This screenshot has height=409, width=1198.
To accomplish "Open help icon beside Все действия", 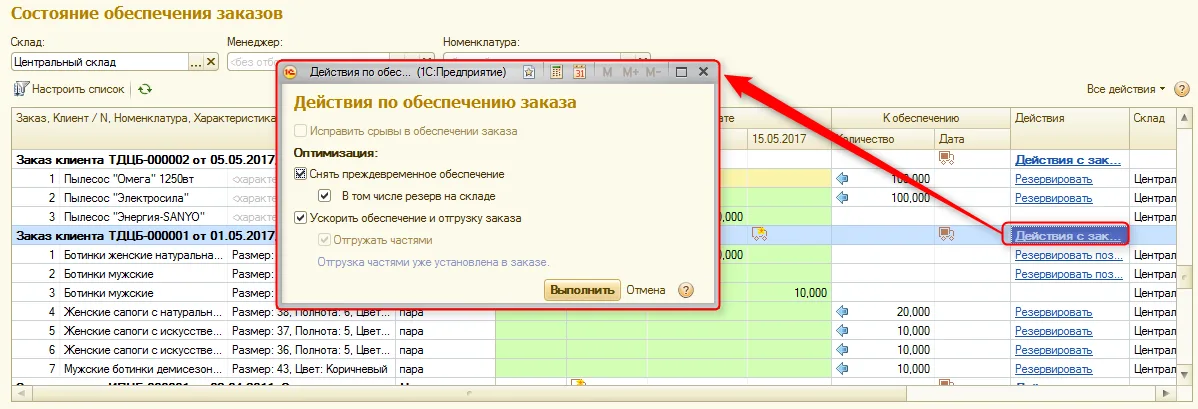I will coord(1182,89).
